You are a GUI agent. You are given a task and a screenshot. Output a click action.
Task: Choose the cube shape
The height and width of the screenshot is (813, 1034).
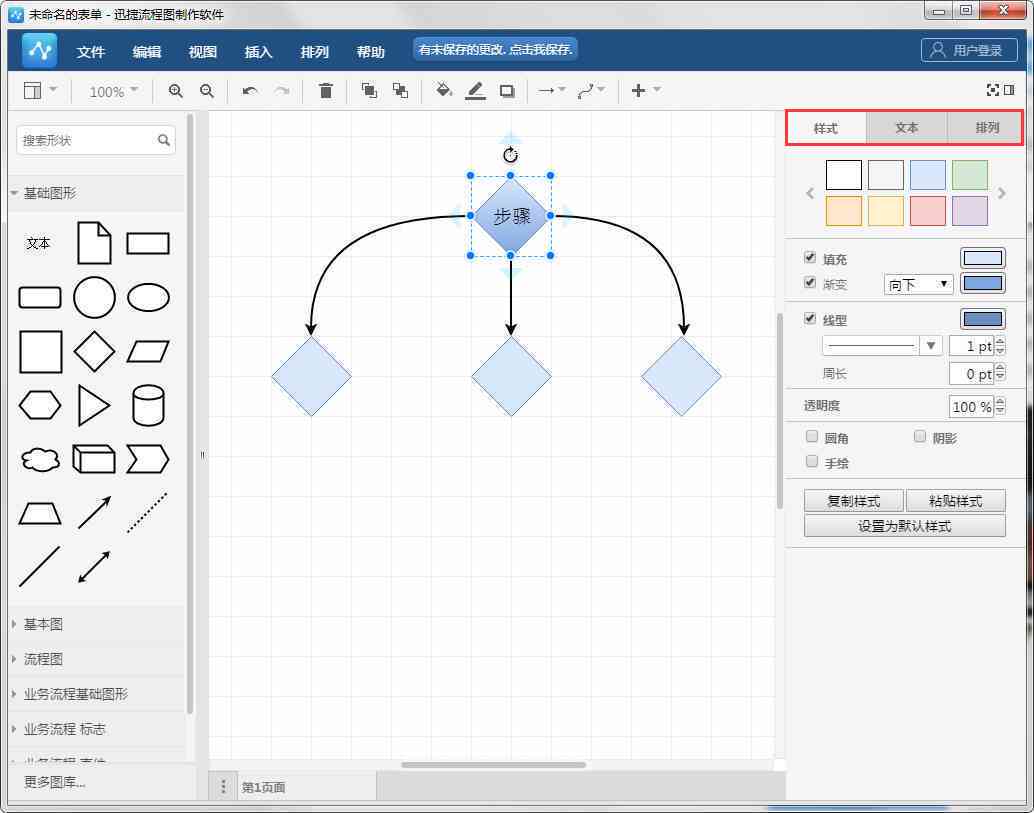pyautogui.click(x=94, y=460)
